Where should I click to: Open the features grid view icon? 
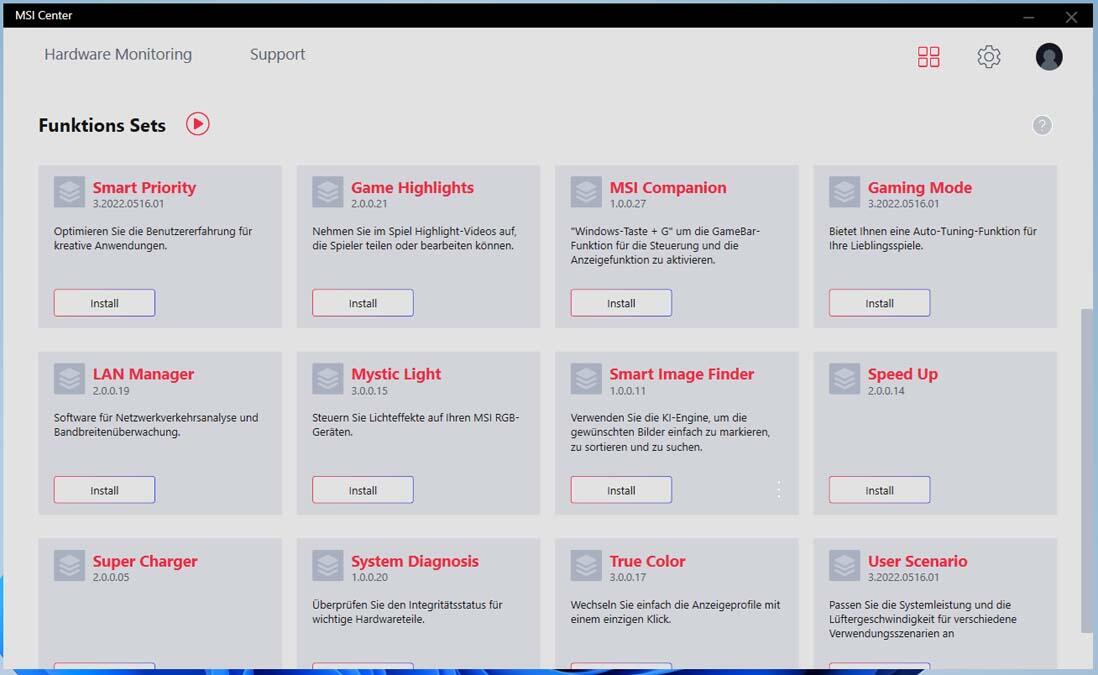click(929, 57)
